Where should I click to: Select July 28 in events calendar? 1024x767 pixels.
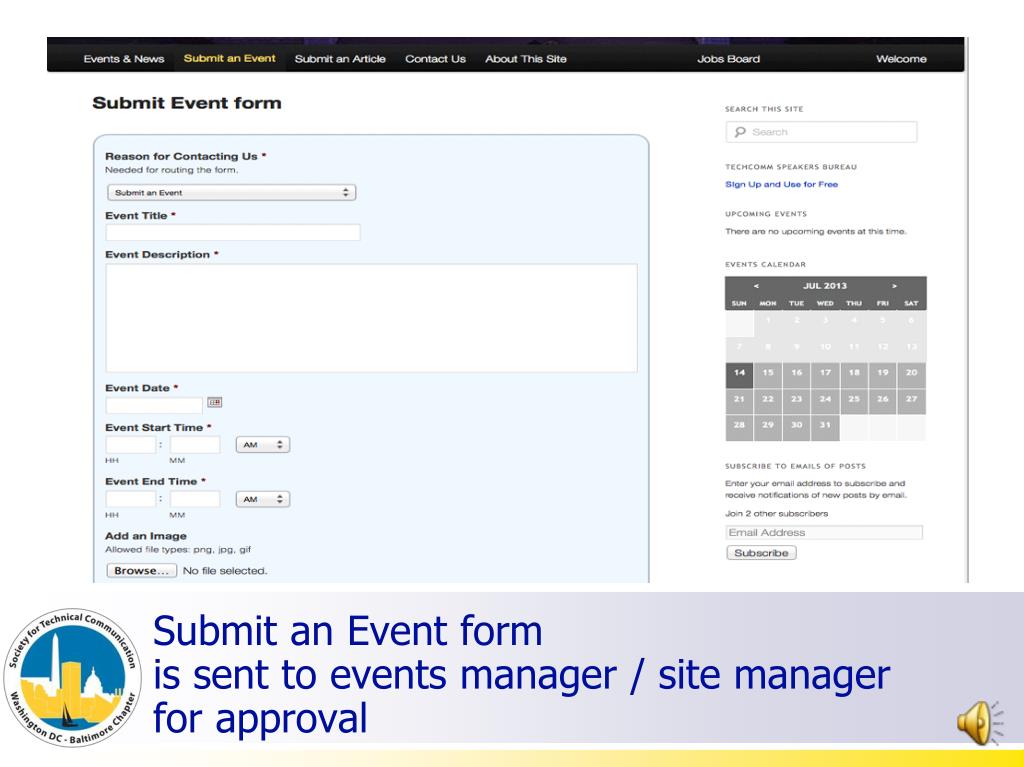739,427
